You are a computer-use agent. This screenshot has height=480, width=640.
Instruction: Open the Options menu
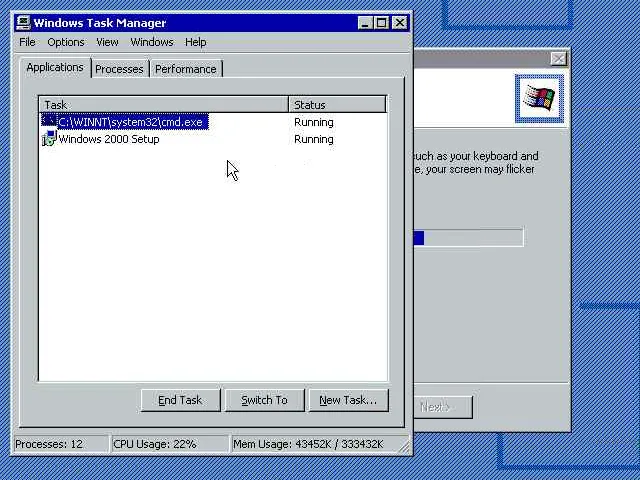pyautogui.click(x=66, y=42)
